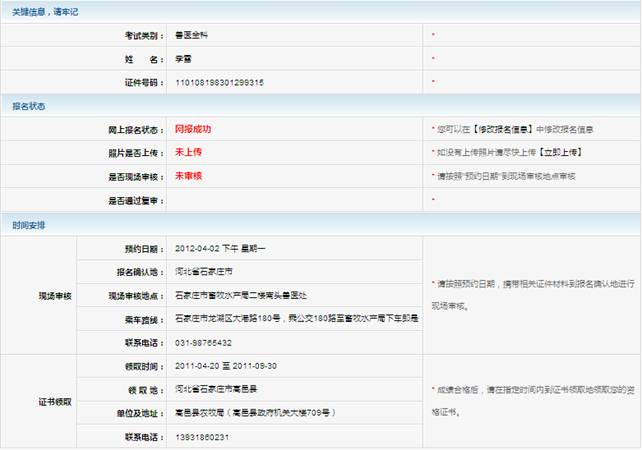Click the ID number 110108198301299315
642x450 pixels.
(x=220, y=82)
